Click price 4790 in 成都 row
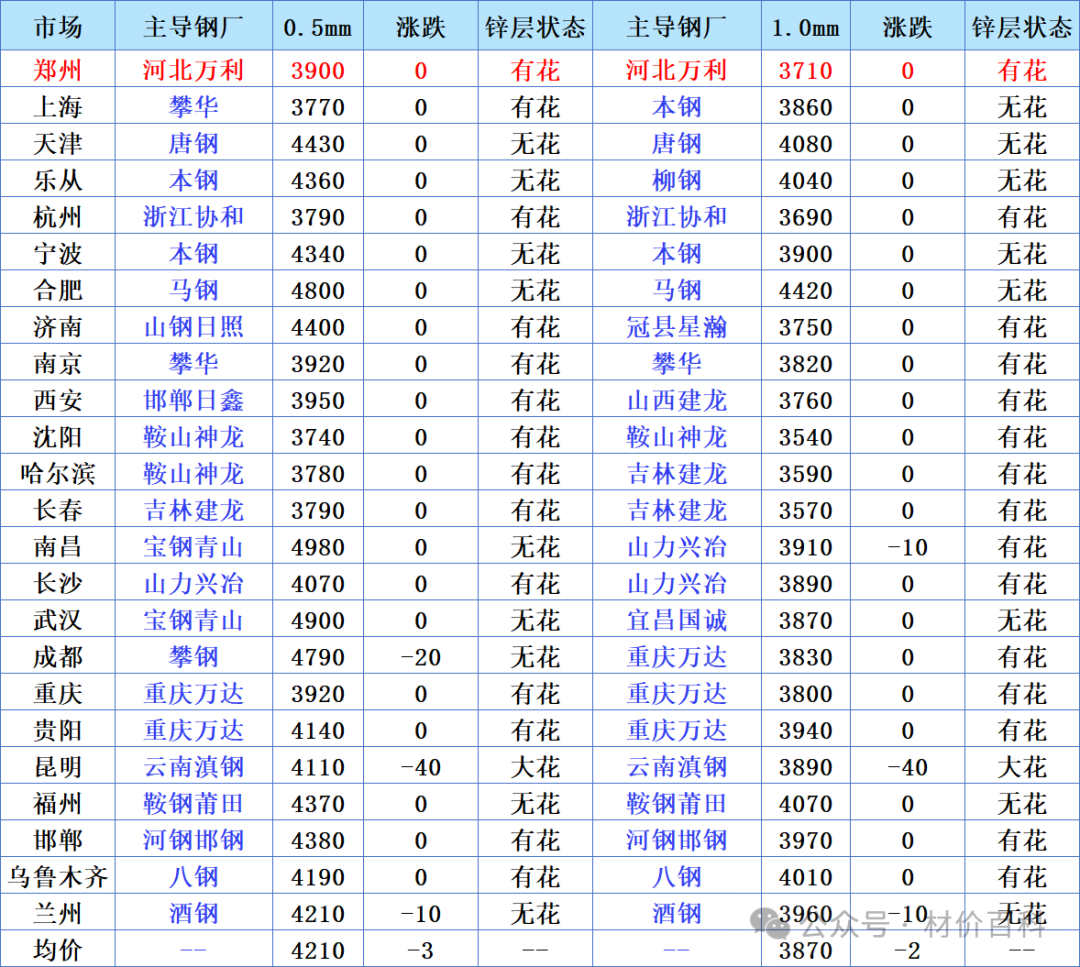The width and height of the screenshot is (1080, 967). point(318,657)
